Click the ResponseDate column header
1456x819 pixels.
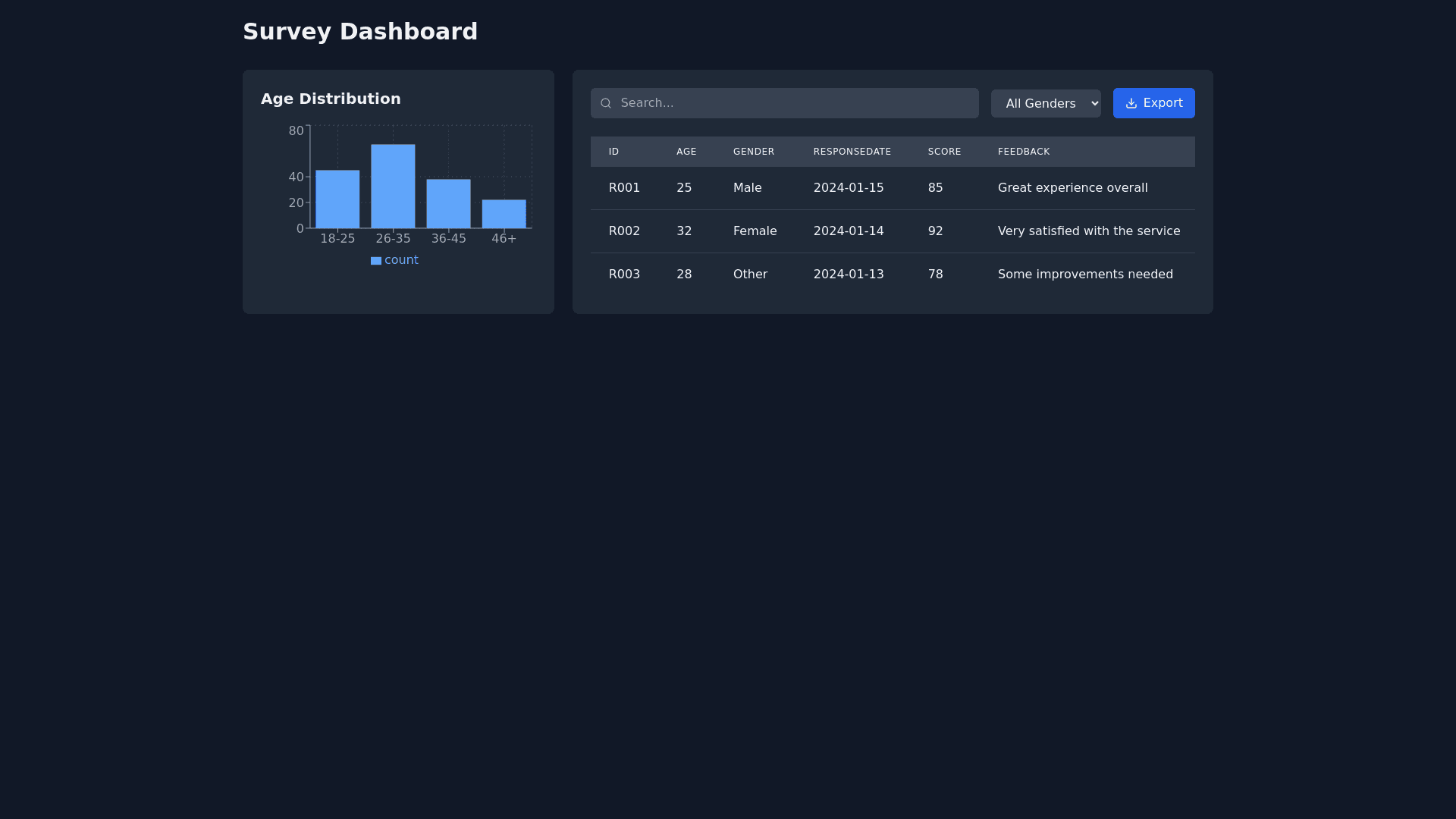tap(852, 152)
